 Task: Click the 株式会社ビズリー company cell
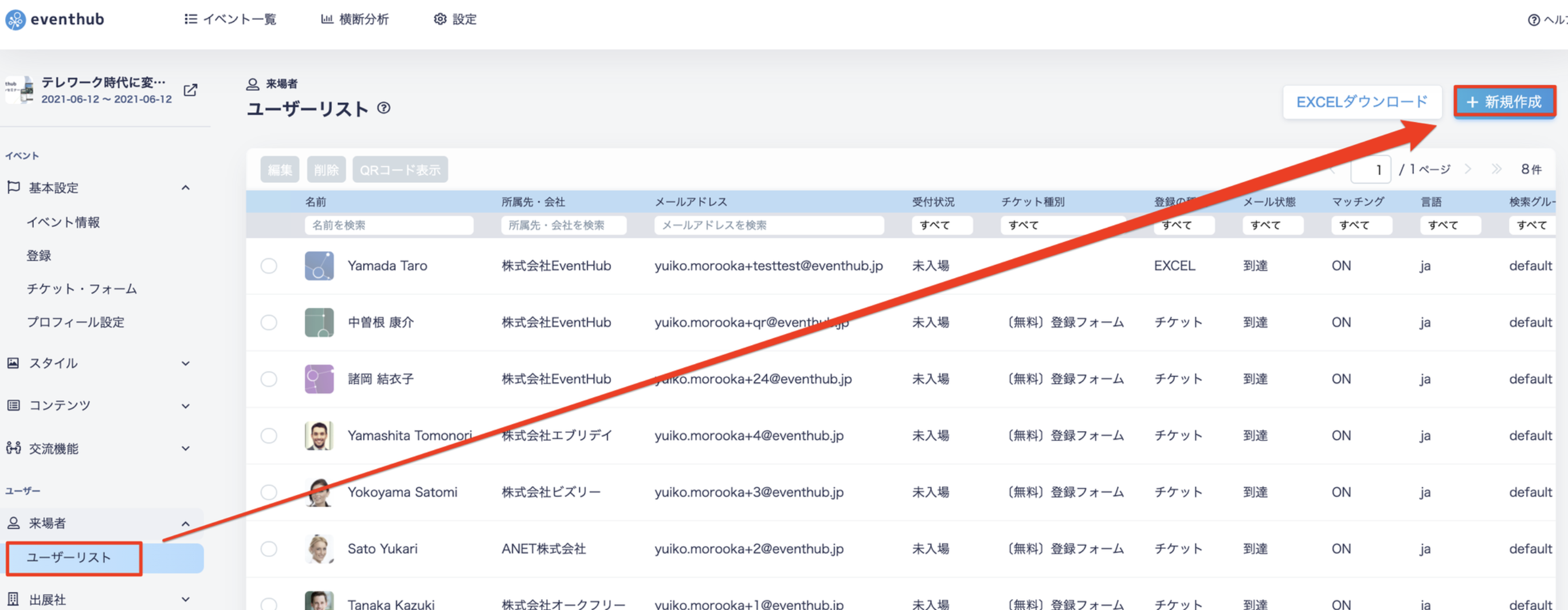click(551, 492)
